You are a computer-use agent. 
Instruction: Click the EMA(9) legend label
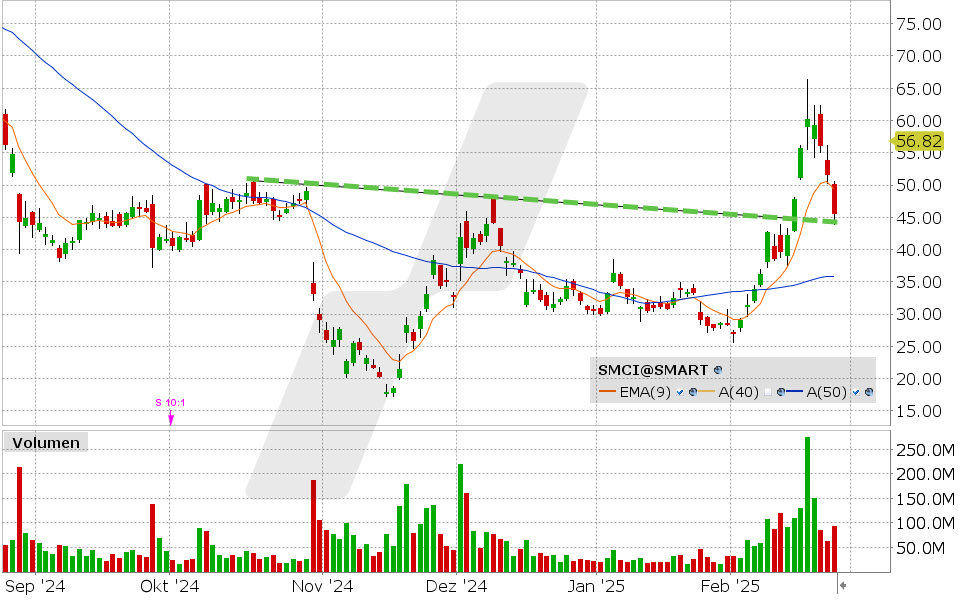click(x=645, y=392)
